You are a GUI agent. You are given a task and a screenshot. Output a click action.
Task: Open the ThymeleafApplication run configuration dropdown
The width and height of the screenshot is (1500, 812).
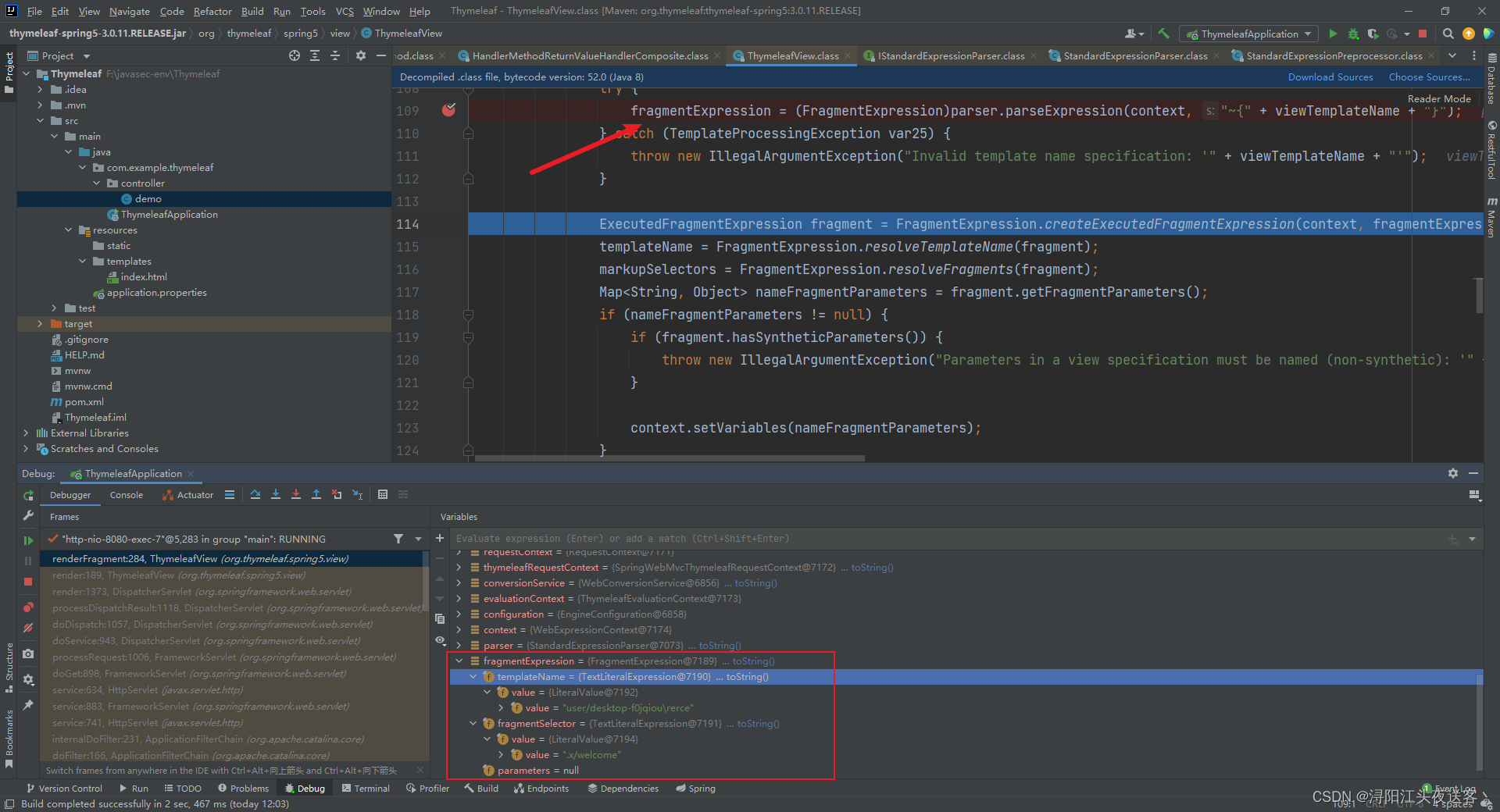click(1250, 34)
